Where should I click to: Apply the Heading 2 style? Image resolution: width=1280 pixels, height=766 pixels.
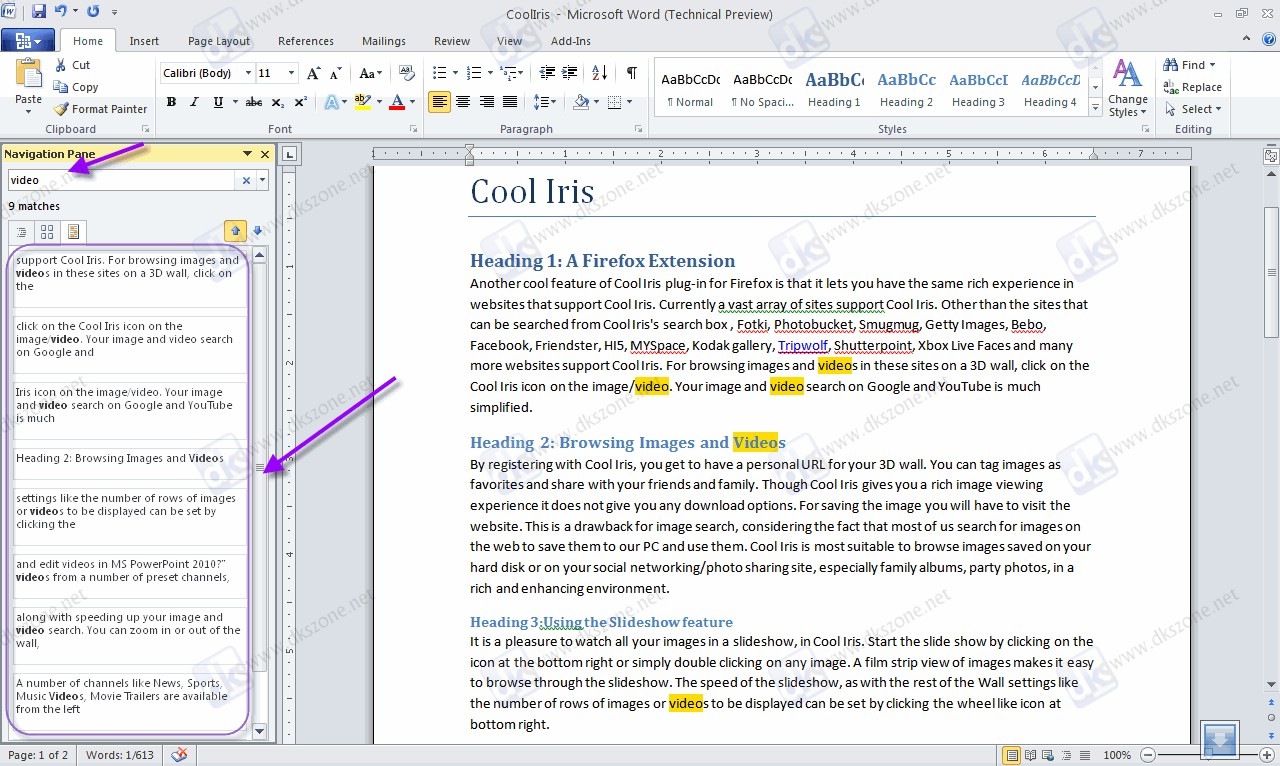tap(906, 88)
